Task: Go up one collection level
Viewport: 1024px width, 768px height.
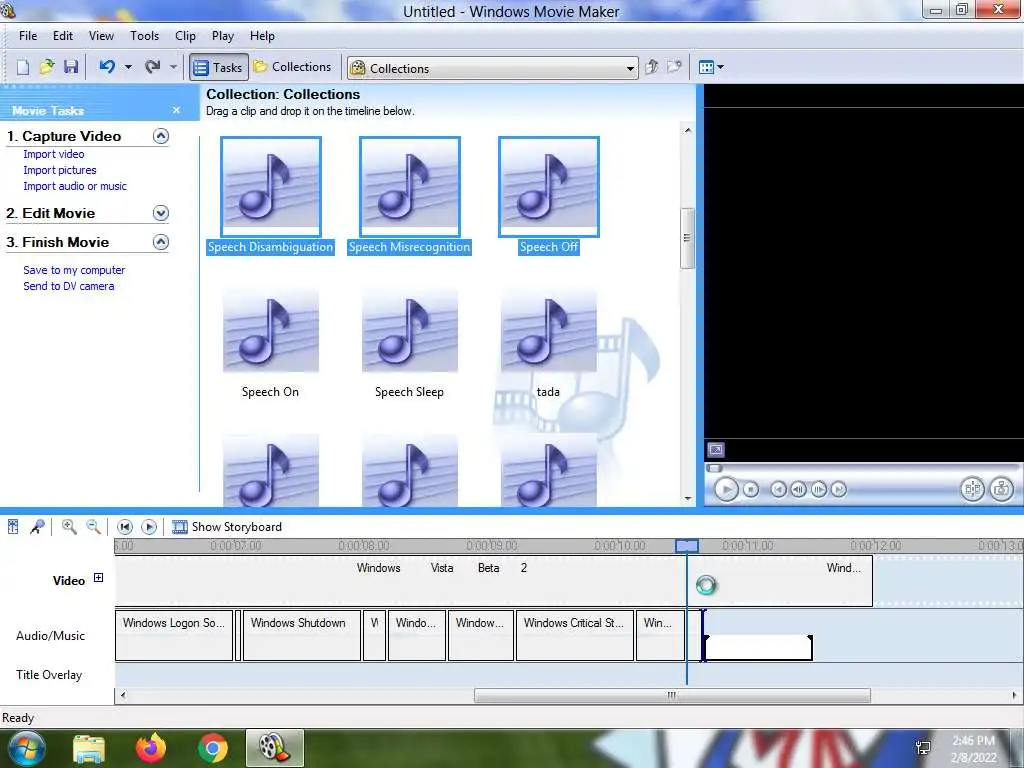Action: tap(651, 67)
